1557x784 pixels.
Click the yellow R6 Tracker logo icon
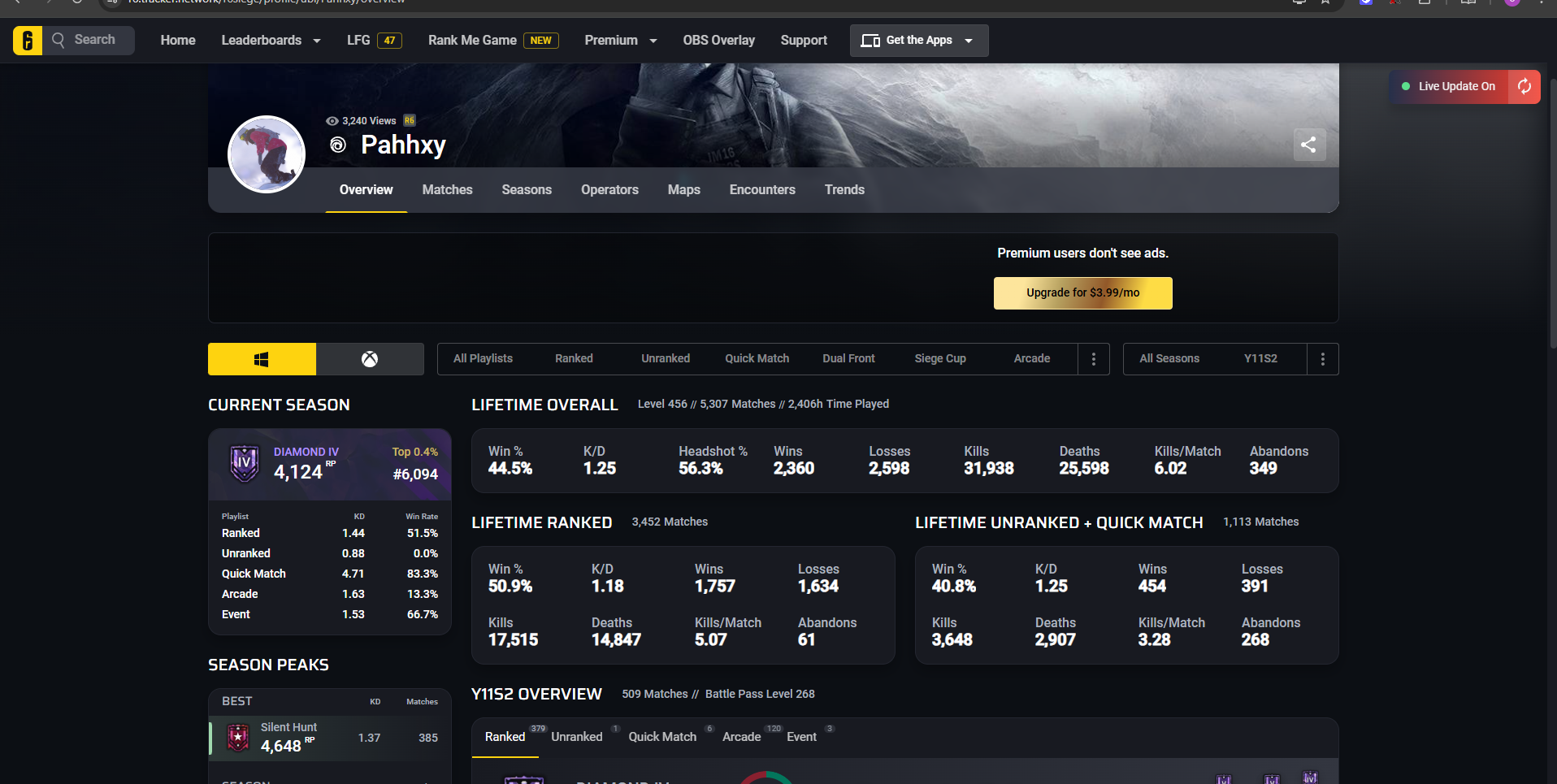[x=28, y=40]
